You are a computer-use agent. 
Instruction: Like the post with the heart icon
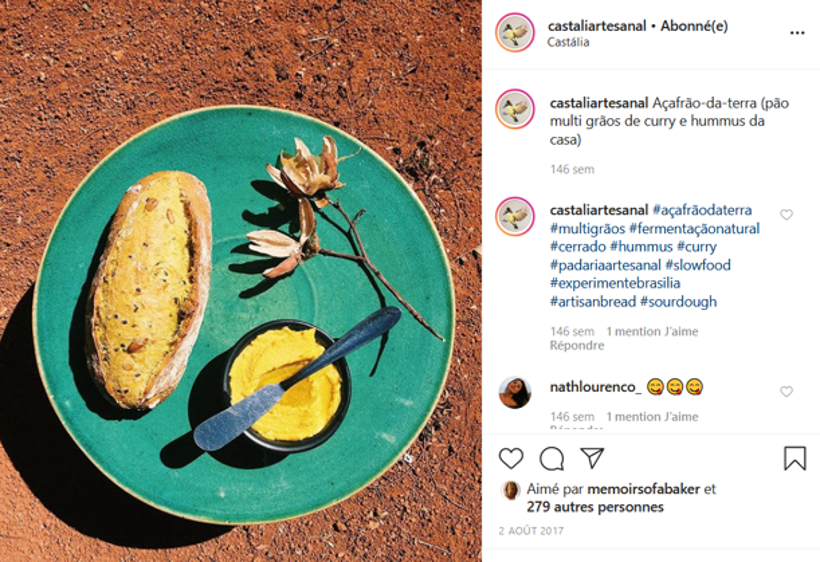[x=511, y=458]
